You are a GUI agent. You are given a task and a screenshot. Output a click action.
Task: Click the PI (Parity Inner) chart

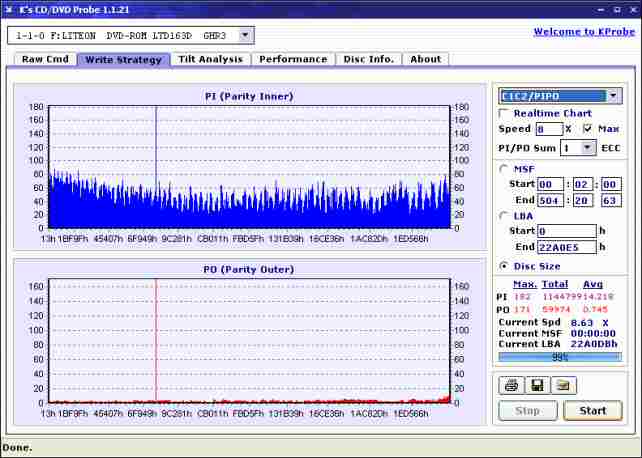pyautogui.click(x=249, y=167)
